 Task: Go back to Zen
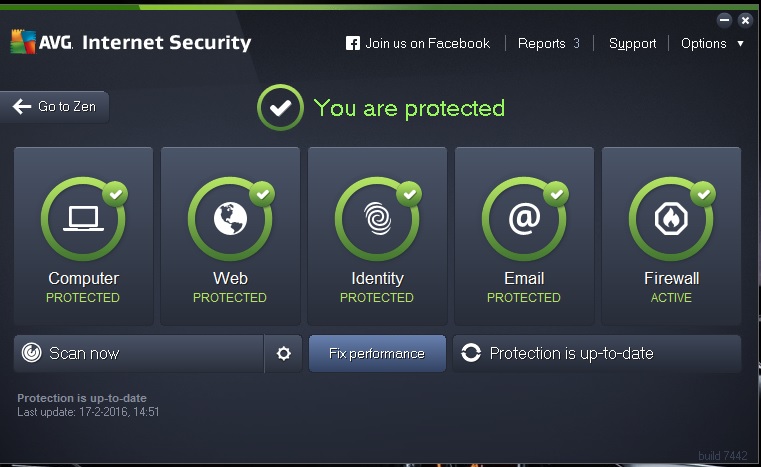(x=55, y=107)
